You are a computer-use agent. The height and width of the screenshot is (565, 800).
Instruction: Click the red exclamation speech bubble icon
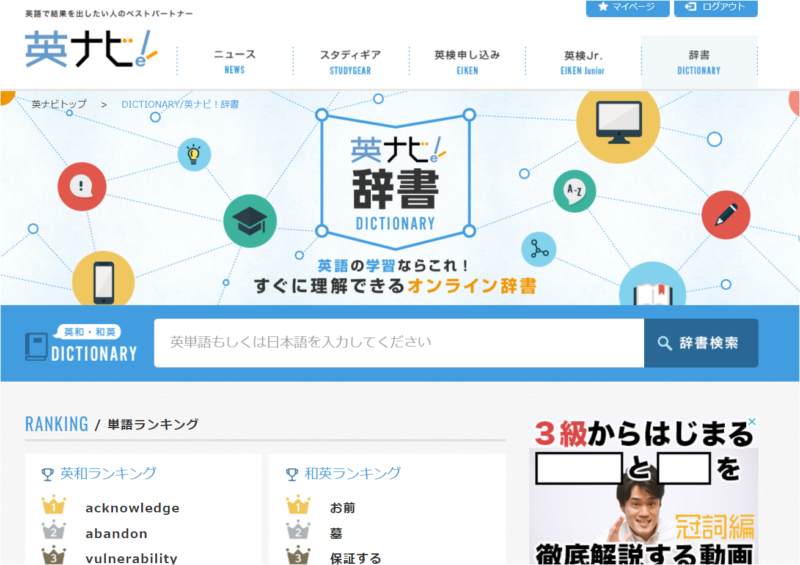[x=82, y=186]
